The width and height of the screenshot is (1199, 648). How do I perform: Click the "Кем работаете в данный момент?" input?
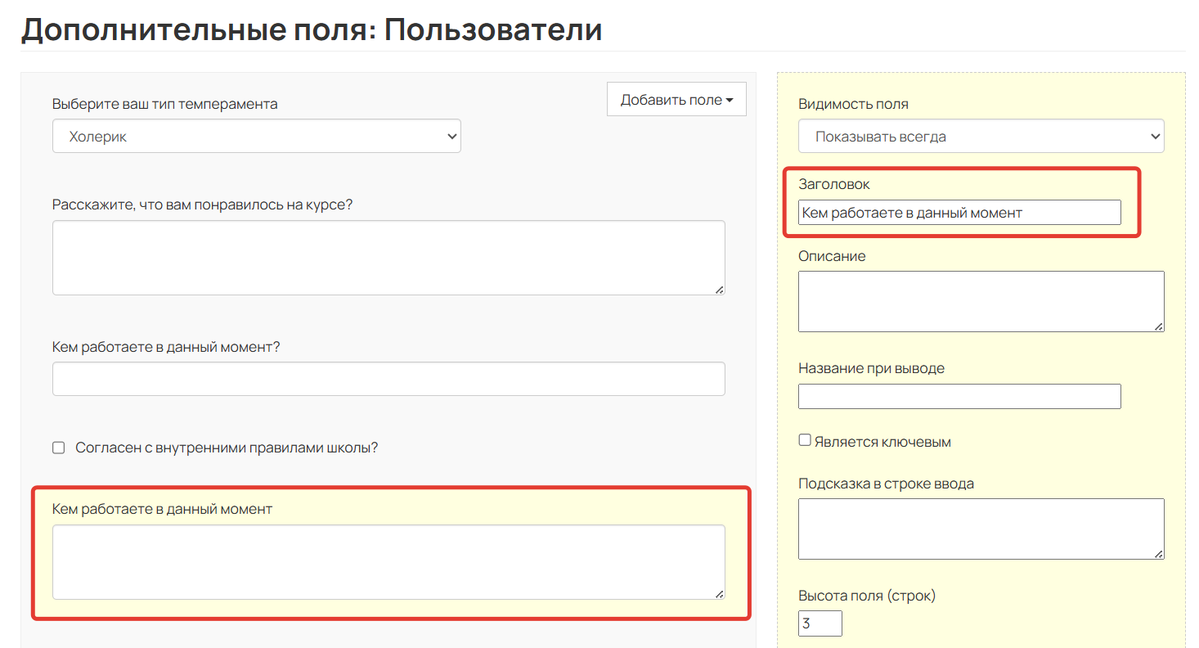(388, 378)
